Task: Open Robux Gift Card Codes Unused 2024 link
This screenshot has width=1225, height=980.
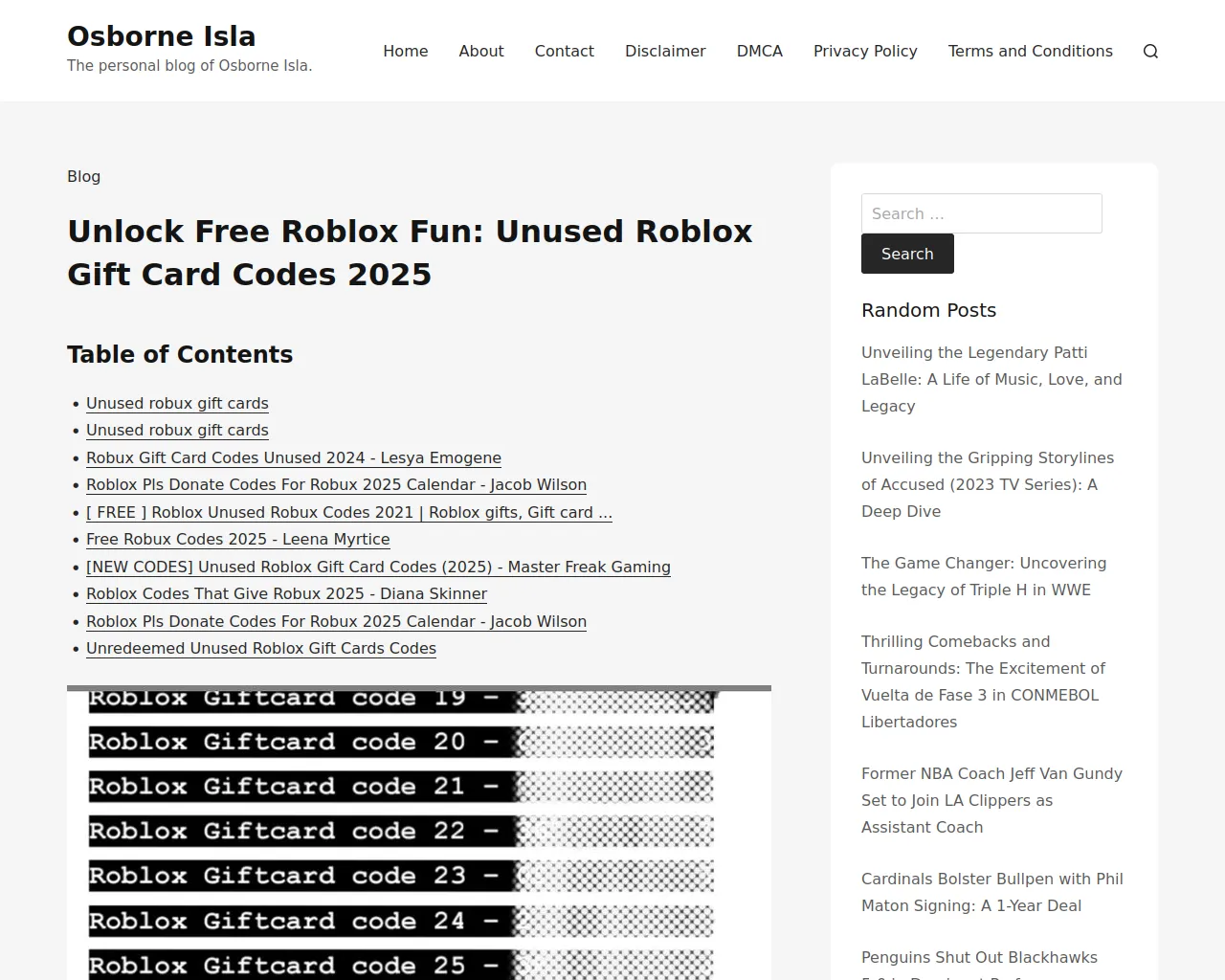Action: (x=294, y=457)
